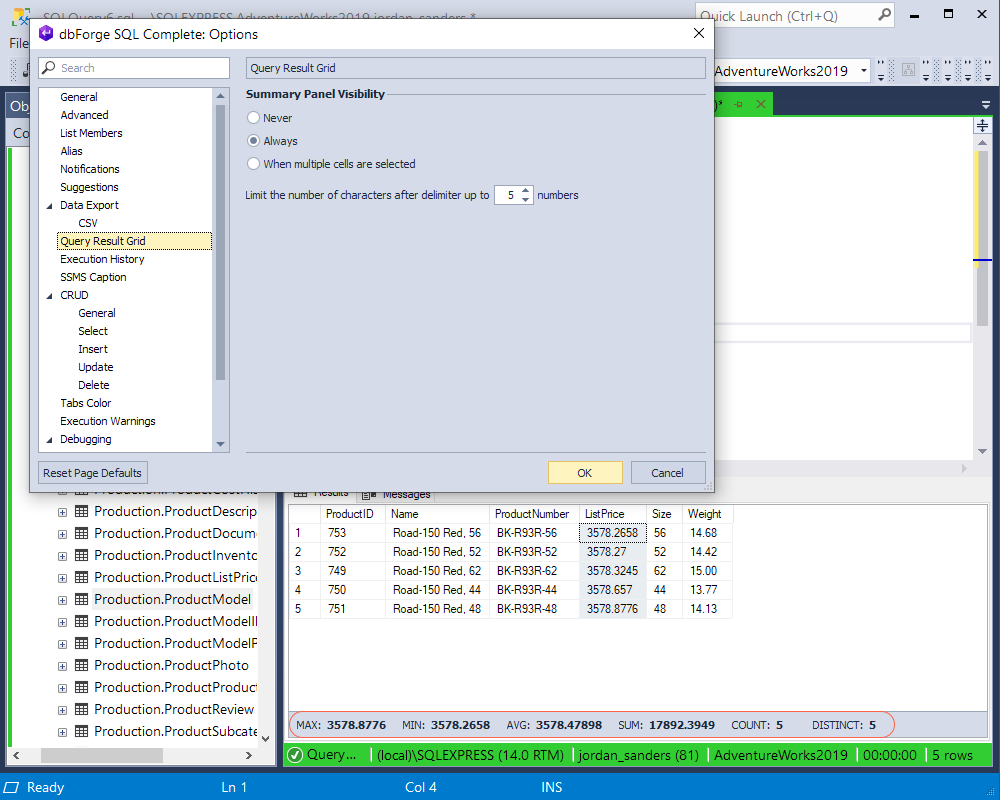Click the query success check icon
This screenshot has width=1000, height=800.
click(x=295, y=755)
